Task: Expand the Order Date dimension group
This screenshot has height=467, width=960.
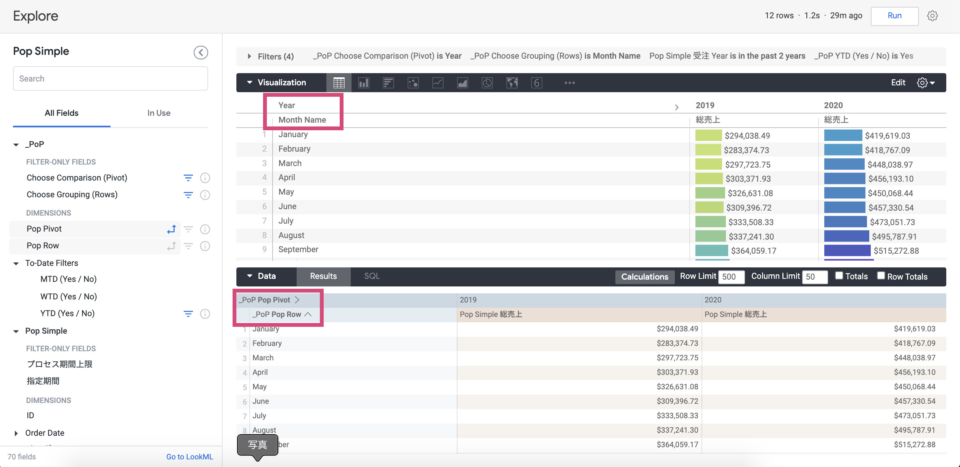Action: [x=16, y=433]
